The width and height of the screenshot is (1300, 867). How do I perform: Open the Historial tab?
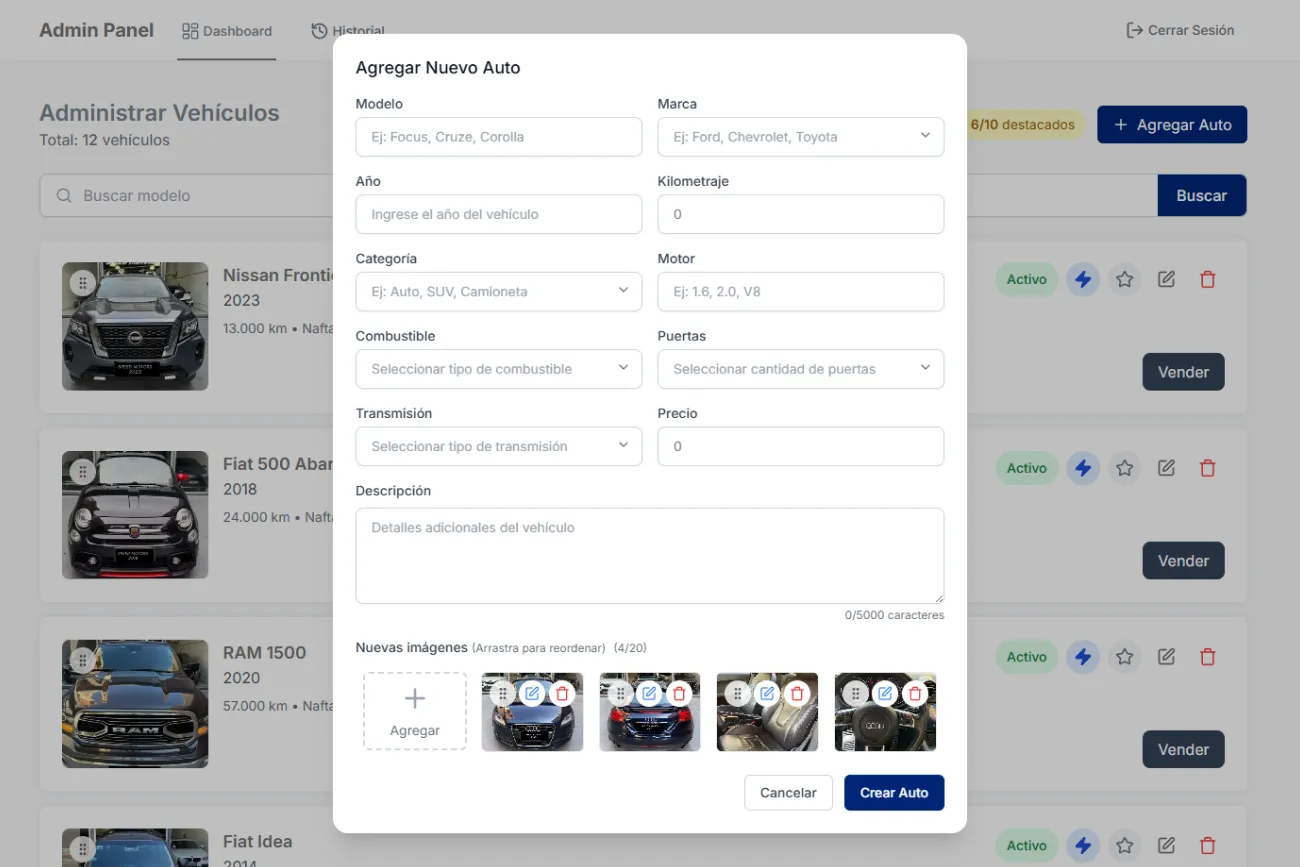(x=348, y=31)
